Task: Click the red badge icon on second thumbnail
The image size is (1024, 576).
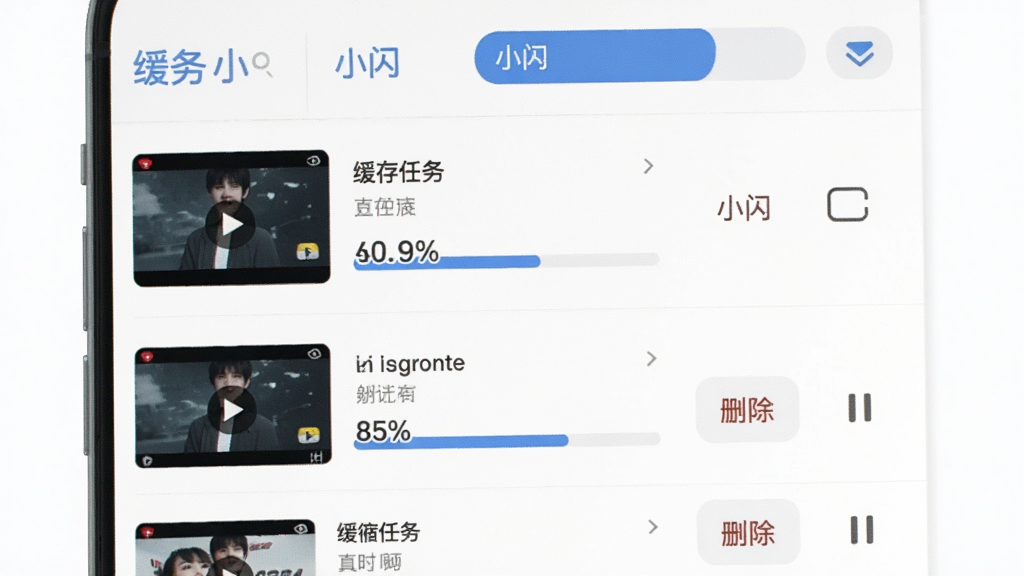Action: click(x=148, y=357)
